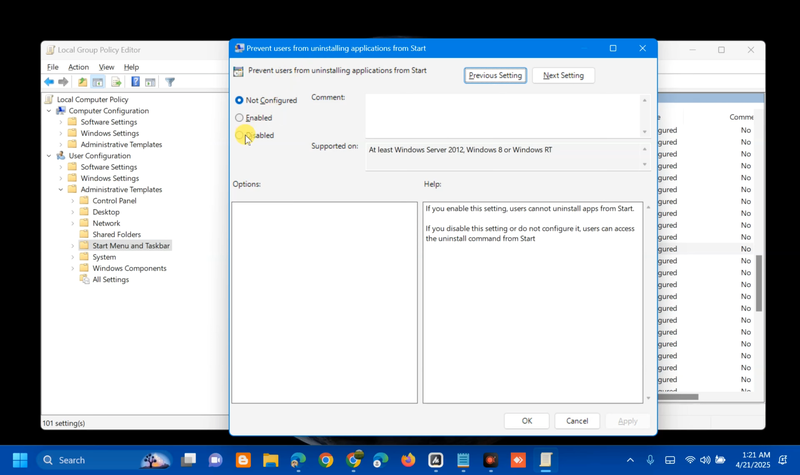Open the Notepad icon in the taskbar
Image resolution: width=800 pixels, height=475 pixels.
click(463, 460)
